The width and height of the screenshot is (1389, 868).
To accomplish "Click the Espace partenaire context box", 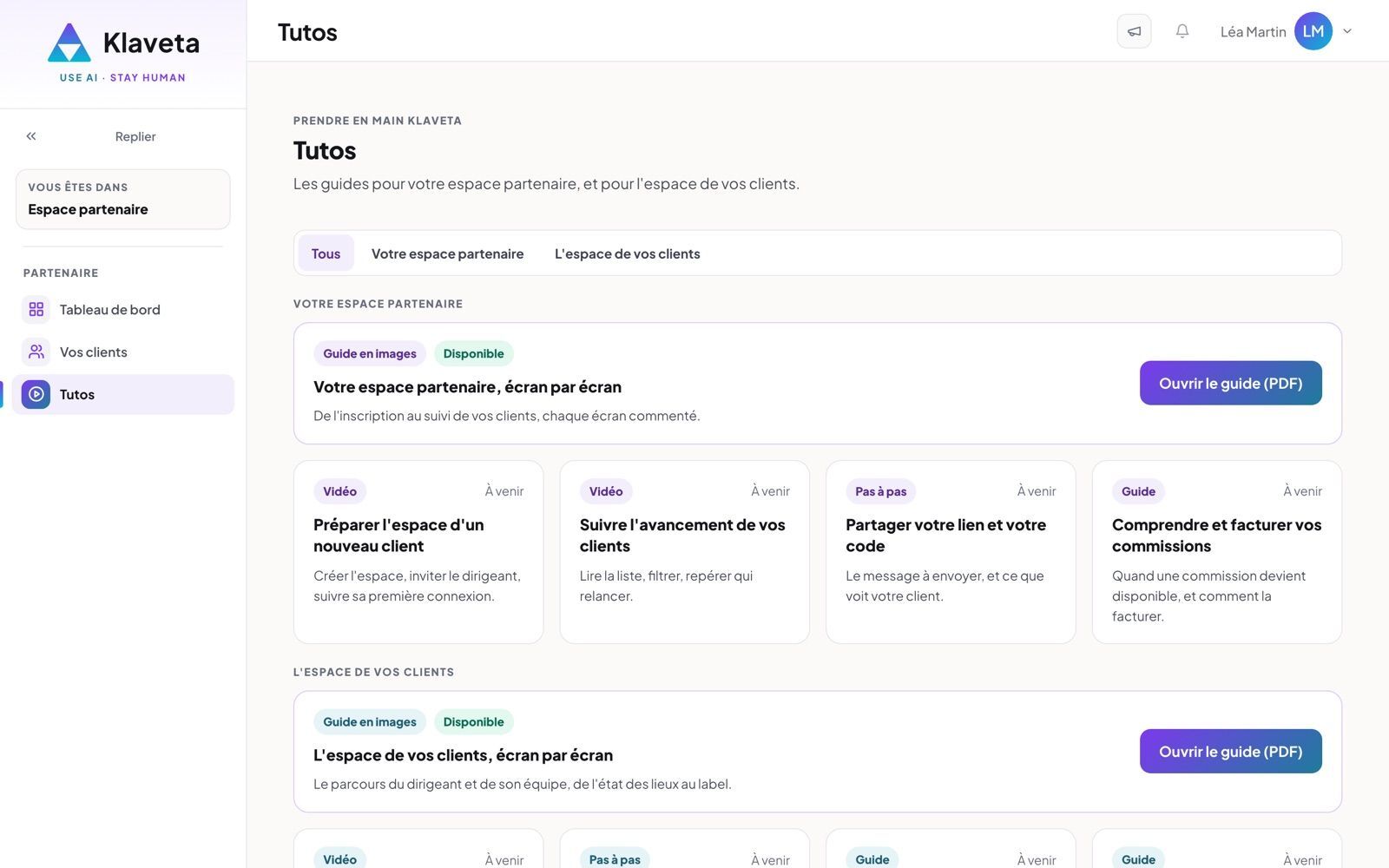I will [123, 199].
